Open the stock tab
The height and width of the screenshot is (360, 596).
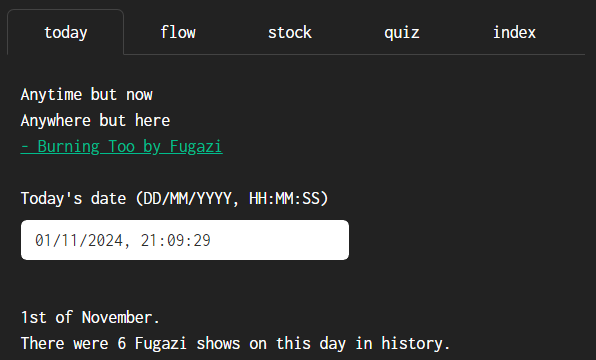(290, 32)
